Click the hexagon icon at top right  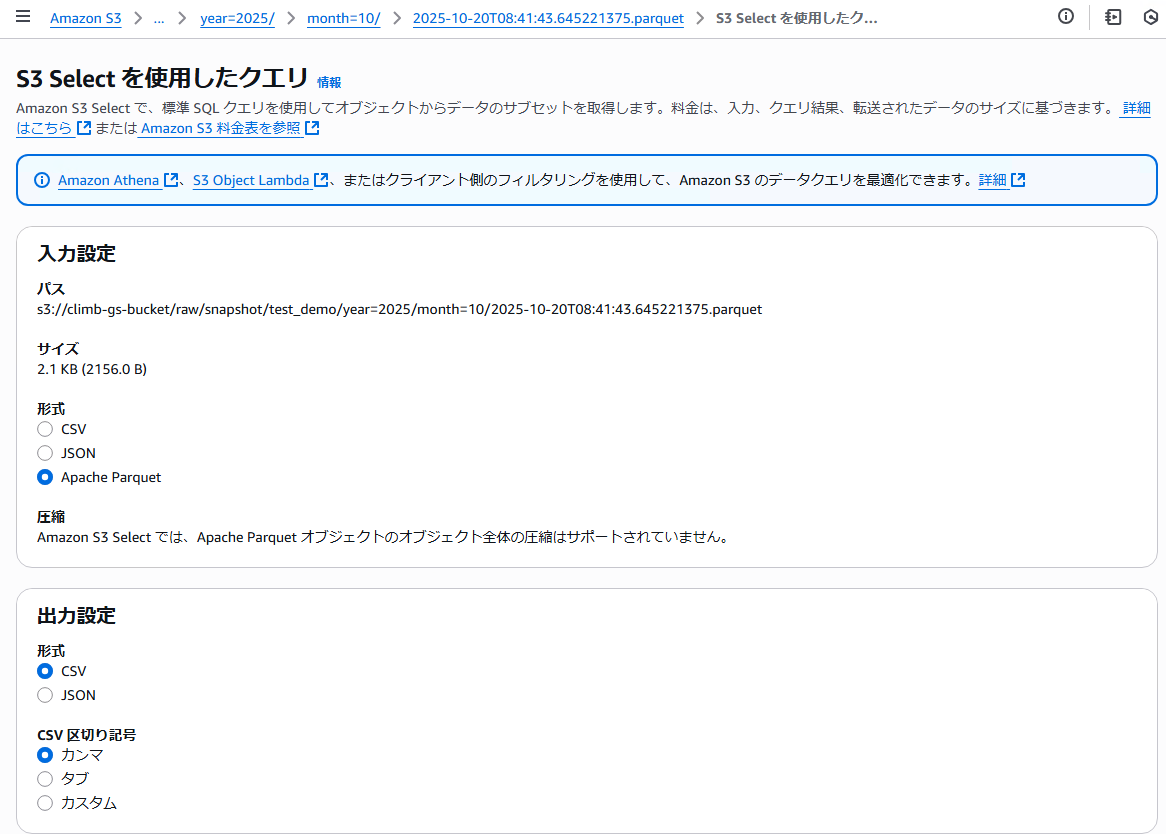[1150, 17]
